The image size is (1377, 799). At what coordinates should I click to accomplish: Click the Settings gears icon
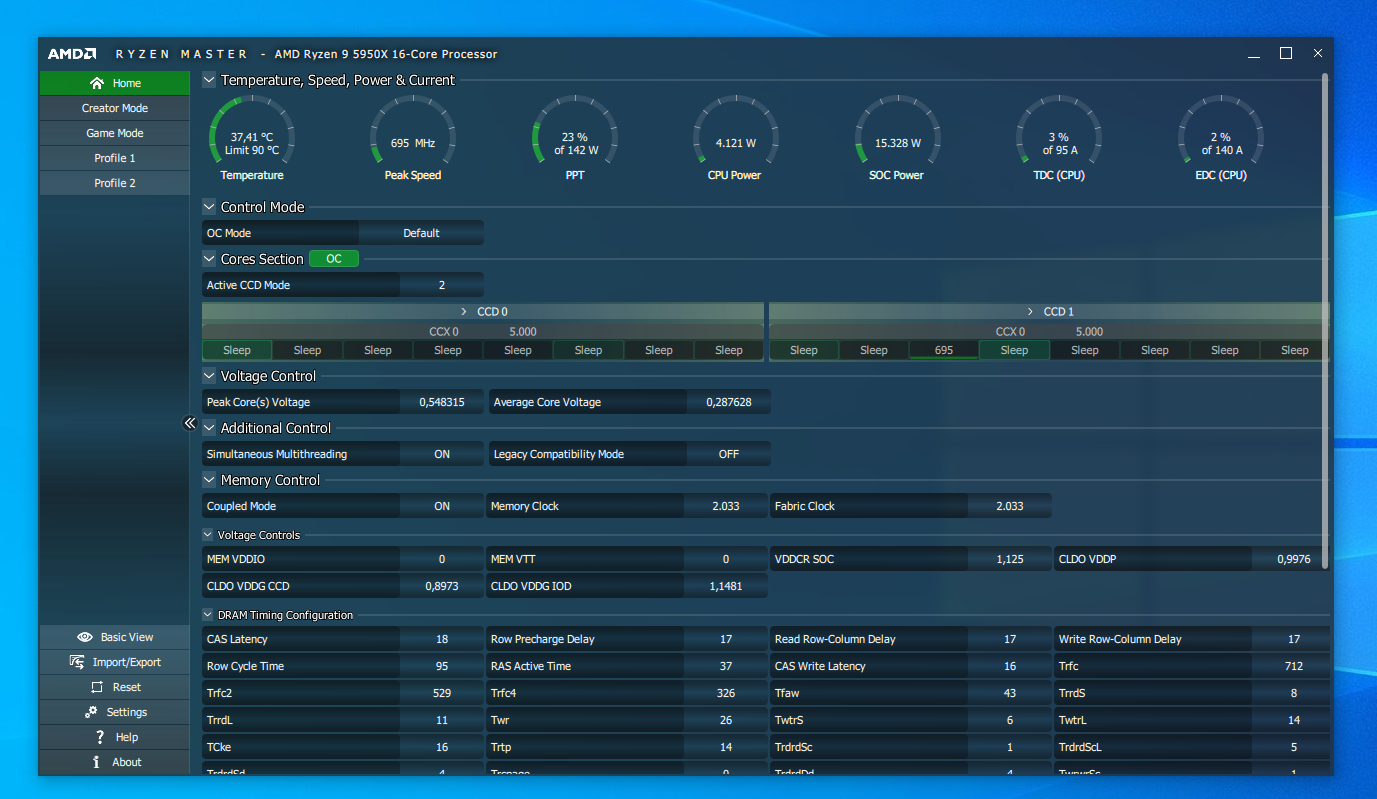click(x=91, y=712)
